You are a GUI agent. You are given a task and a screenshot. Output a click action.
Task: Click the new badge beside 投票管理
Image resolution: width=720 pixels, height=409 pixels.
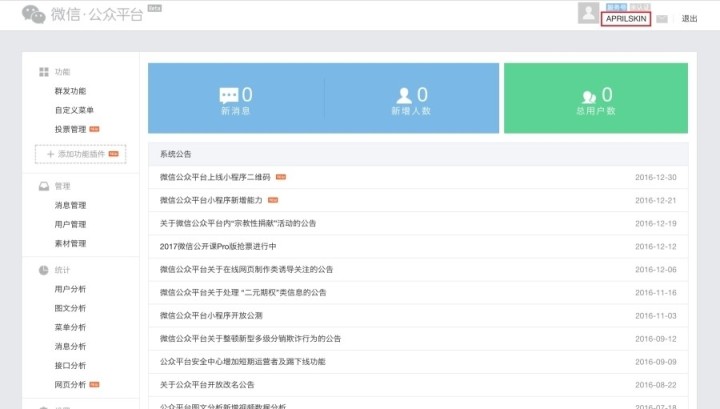click(x=94, y=129)
